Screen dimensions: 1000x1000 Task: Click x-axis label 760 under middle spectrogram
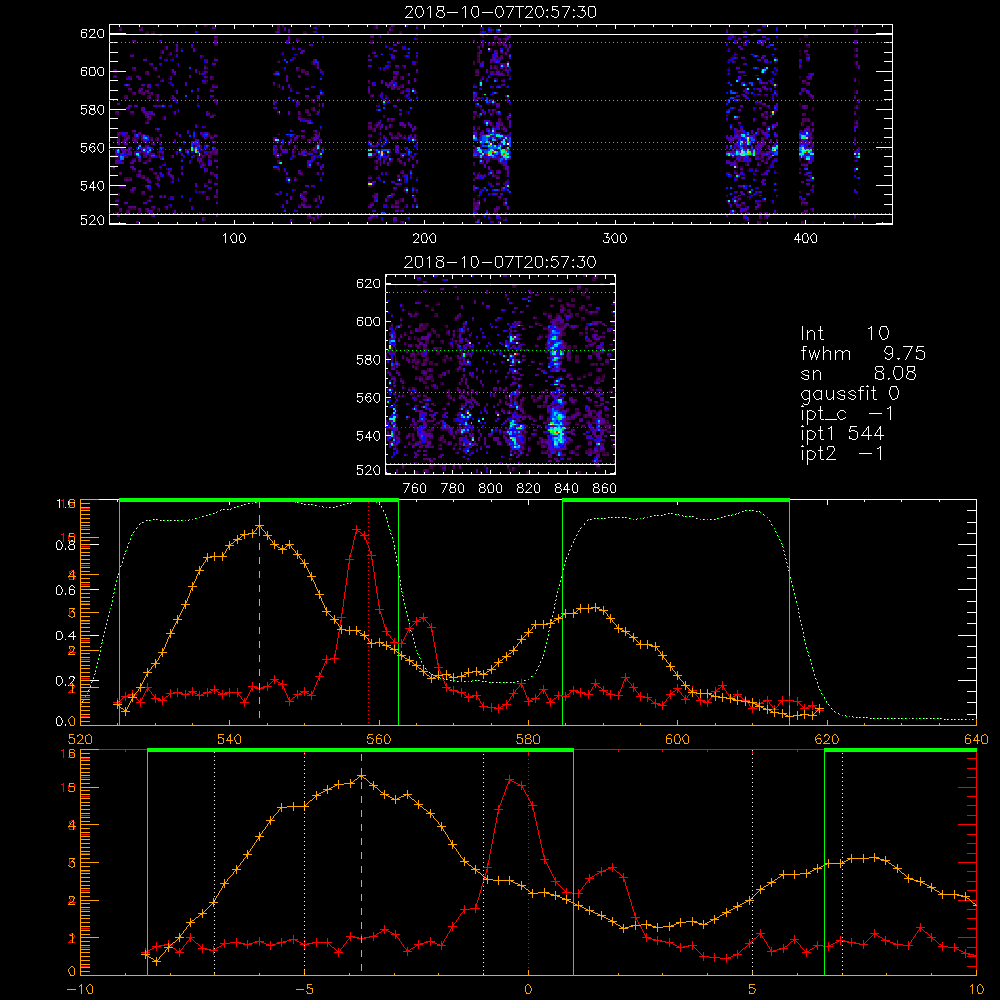coord(415,489)
